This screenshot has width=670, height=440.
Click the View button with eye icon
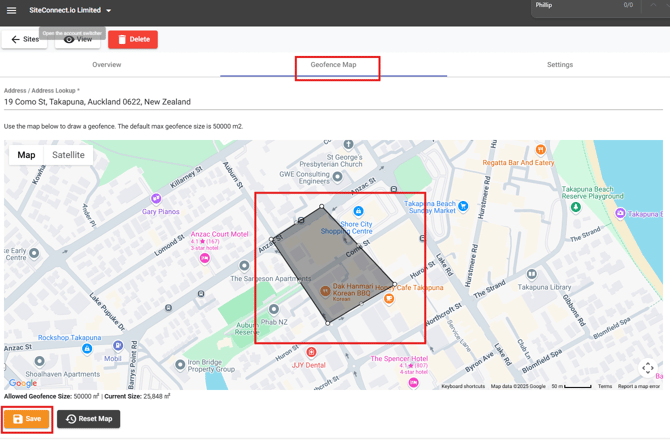click(78, 40)
